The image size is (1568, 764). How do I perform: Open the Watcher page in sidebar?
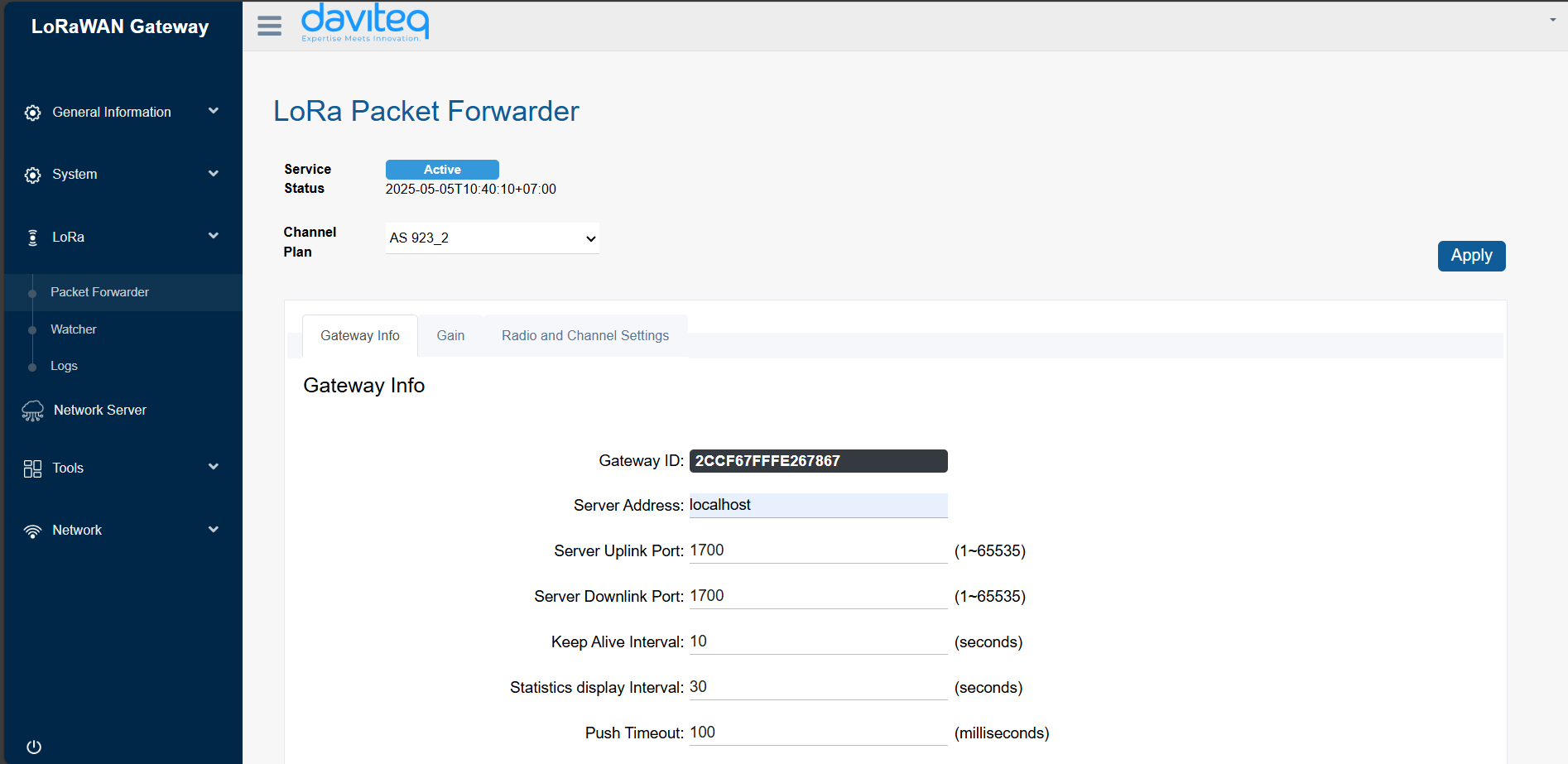click(74, 329)
